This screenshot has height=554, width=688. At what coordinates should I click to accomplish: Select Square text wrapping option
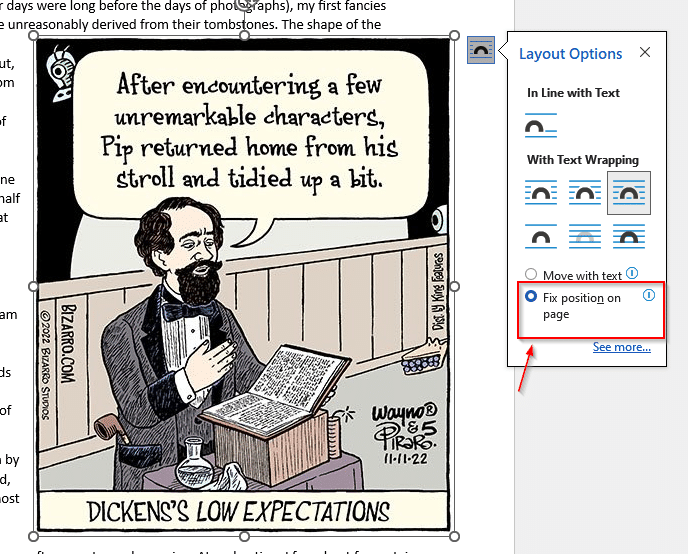(541, 193)
